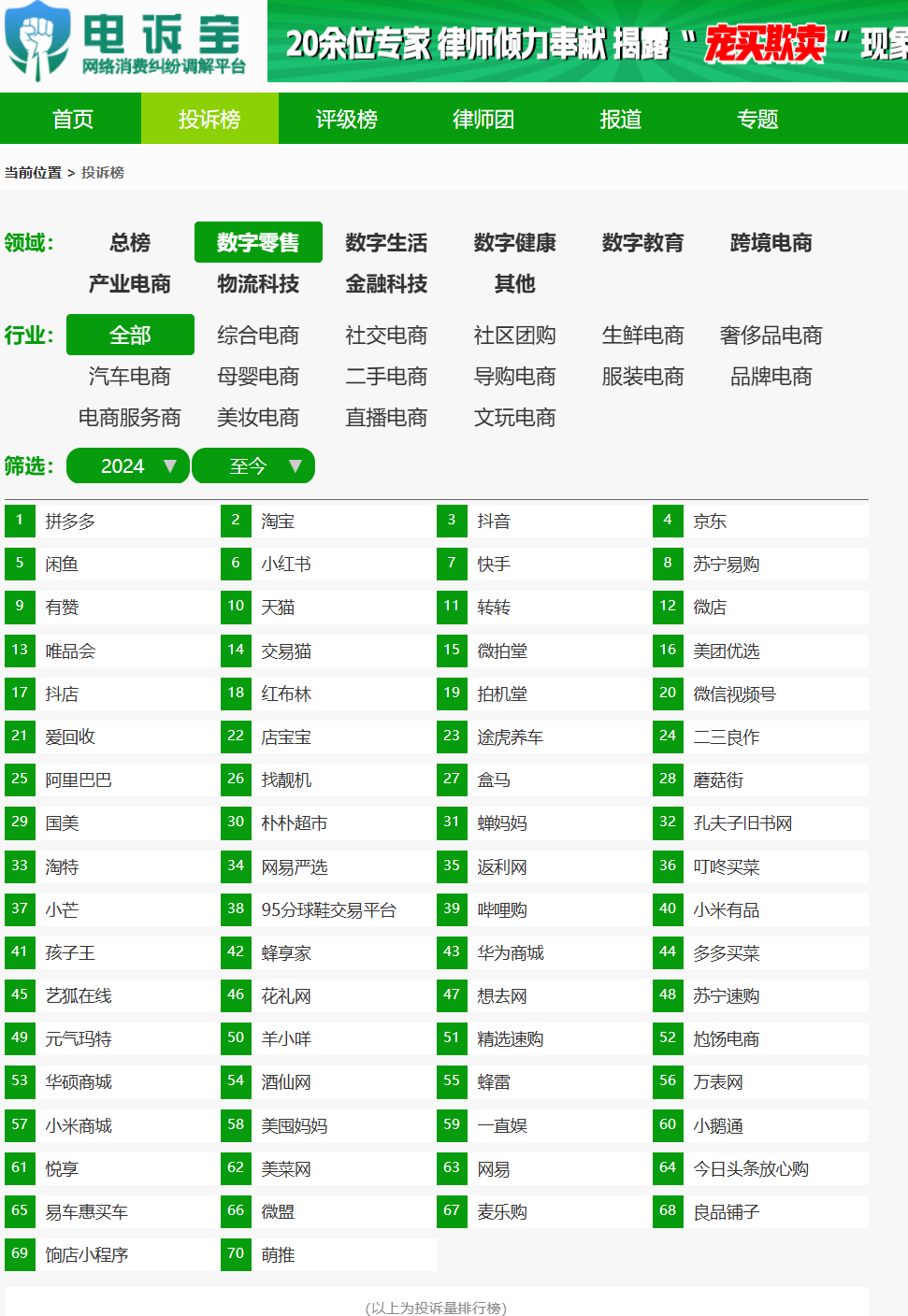Viewport: 908px width, 1316px height.
Task: Switch to the 律师团 tab
Action: pos(483,119)
